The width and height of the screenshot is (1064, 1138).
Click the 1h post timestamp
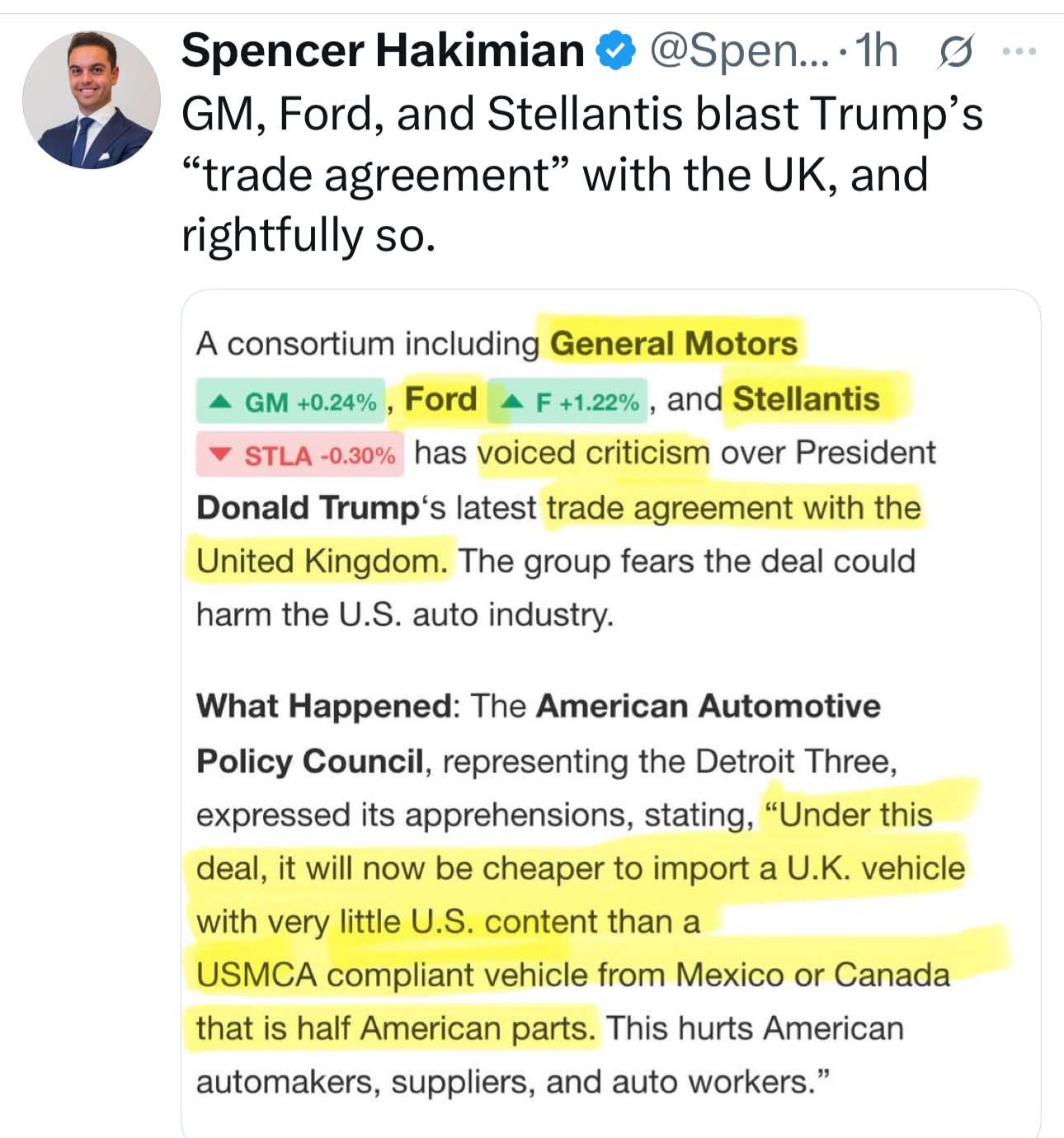tap(876, 51)
